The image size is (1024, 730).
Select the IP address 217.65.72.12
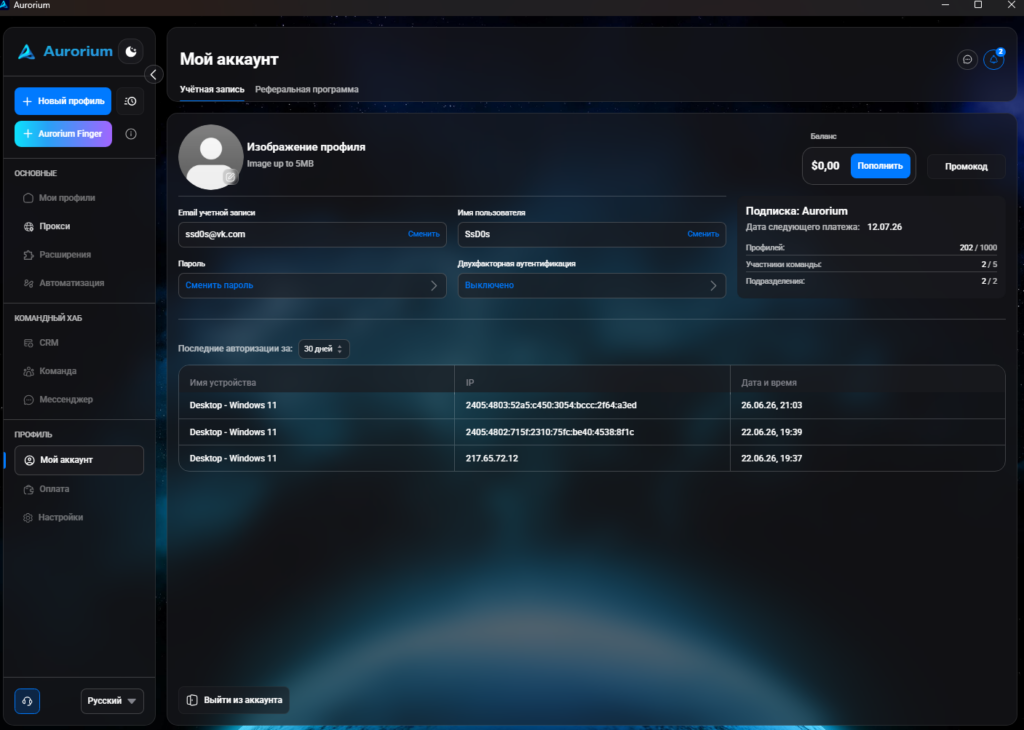pyautogui.click(x=492, y=458)
